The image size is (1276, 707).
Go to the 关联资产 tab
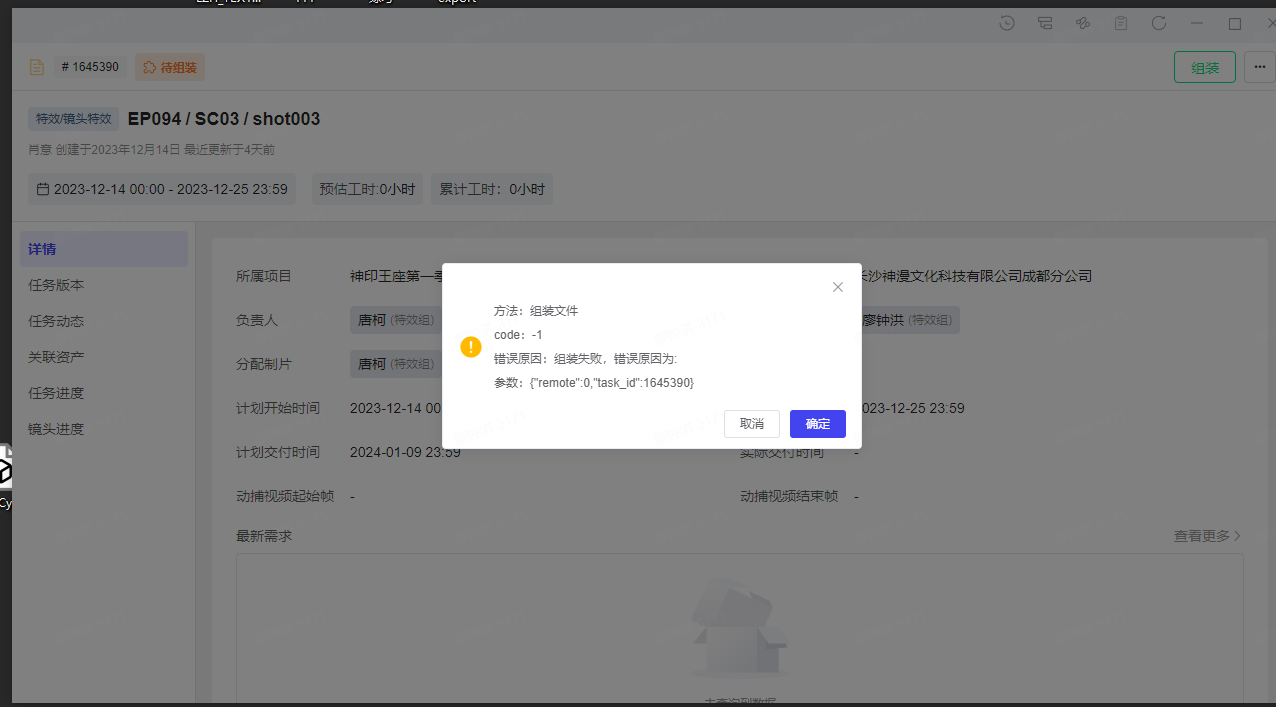point(56,357)
